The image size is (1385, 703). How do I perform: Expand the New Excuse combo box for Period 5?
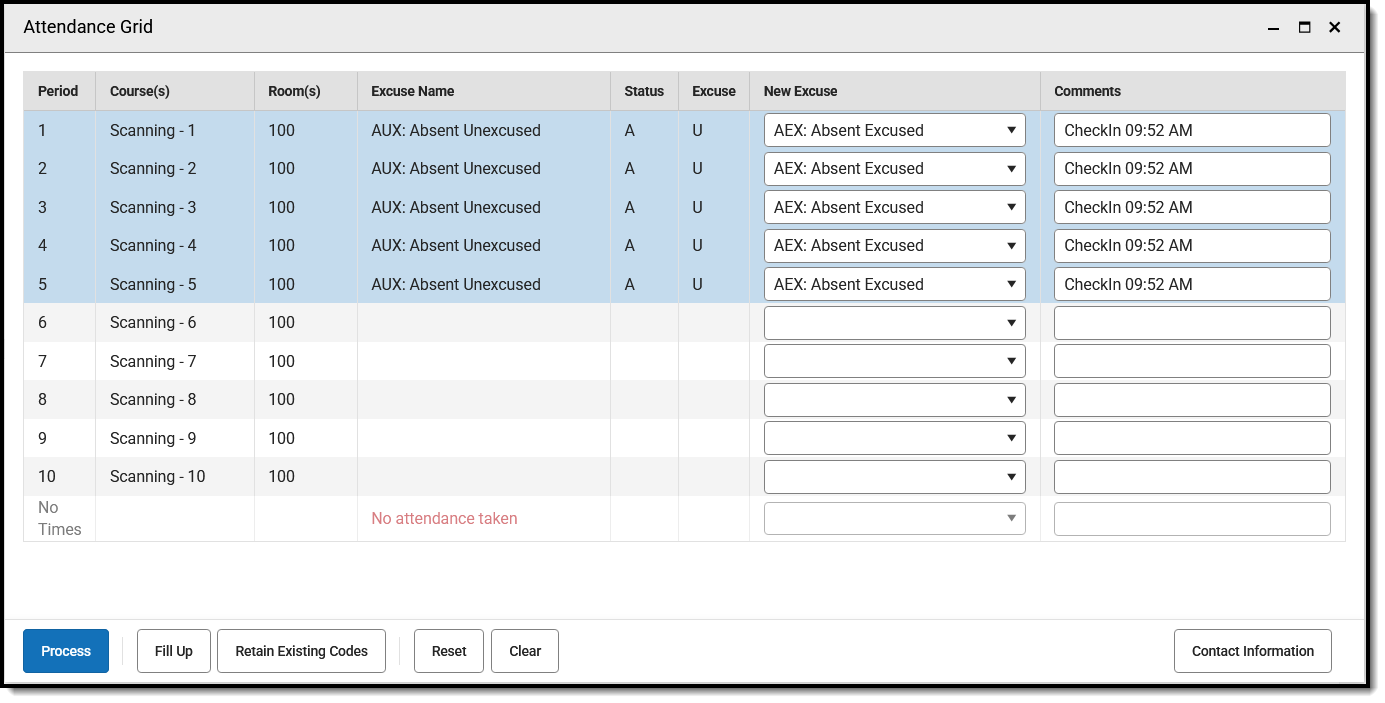894,284
